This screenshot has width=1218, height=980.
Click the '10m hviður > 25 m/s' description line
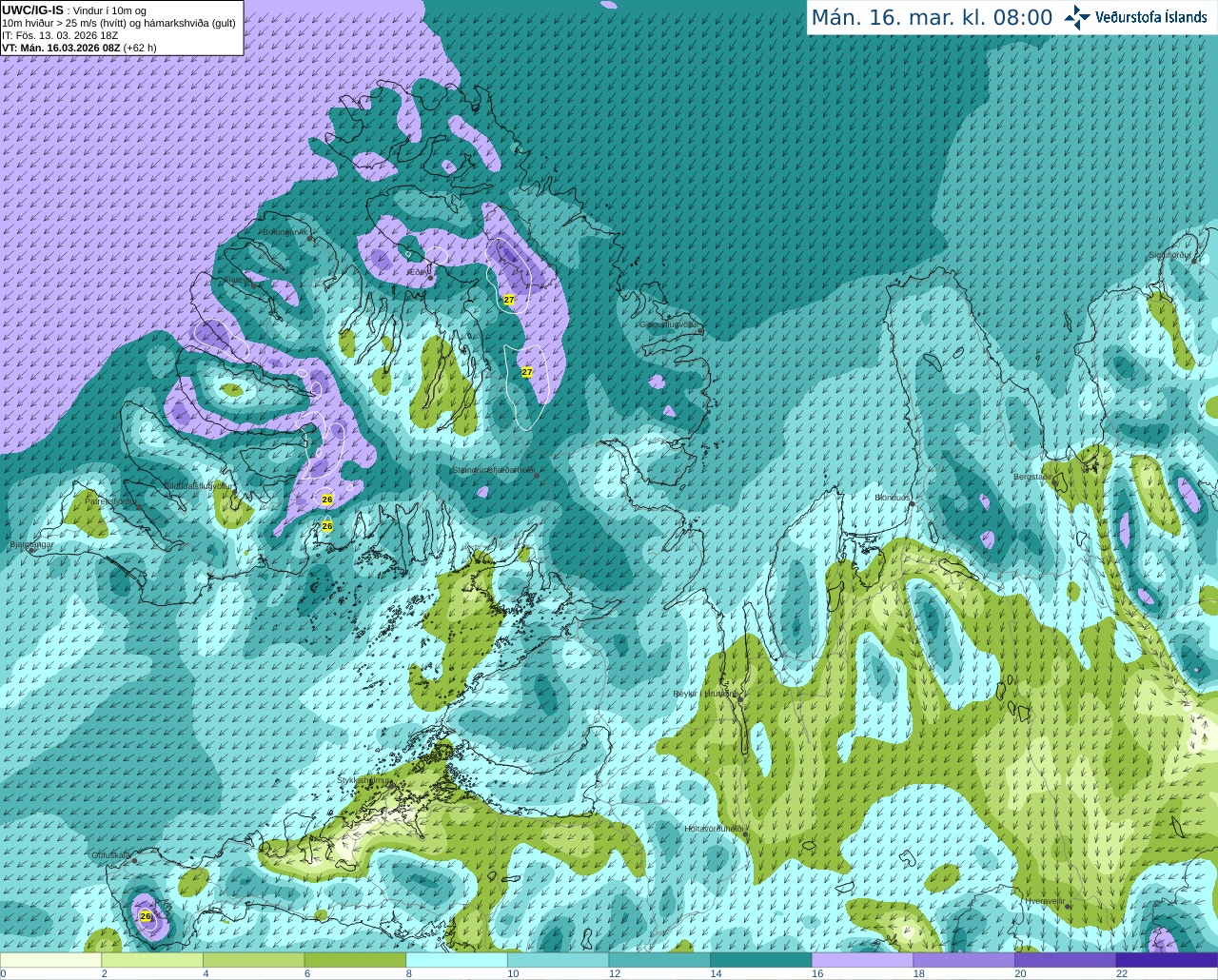click(119, 23)
